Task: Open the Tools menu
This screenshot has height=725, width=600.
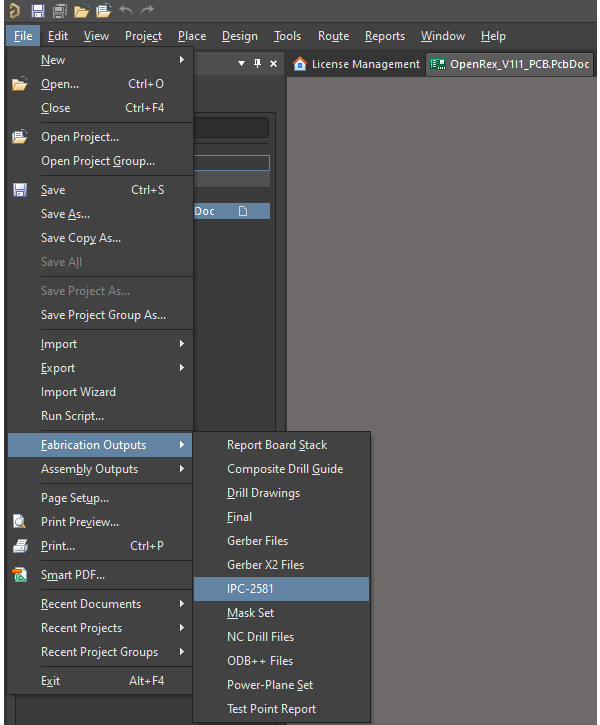Action: coord(287,36)
